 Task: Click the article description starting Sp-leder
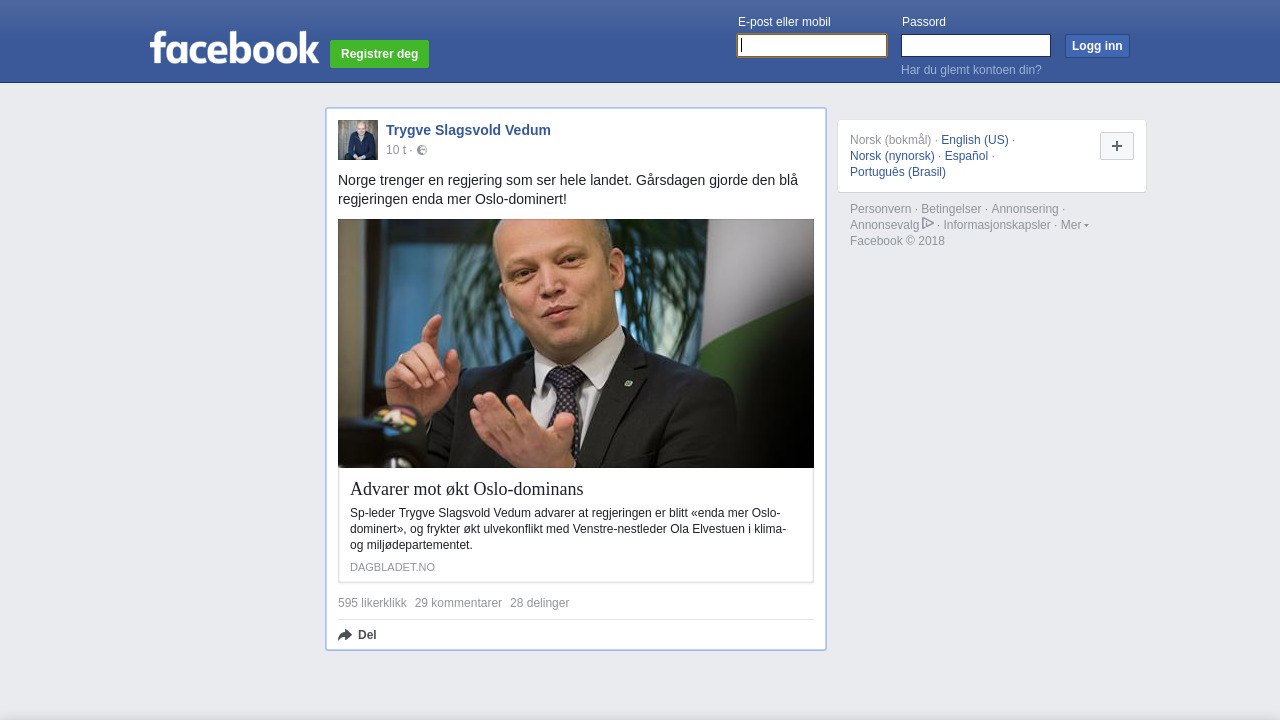[x=568, y=529]
